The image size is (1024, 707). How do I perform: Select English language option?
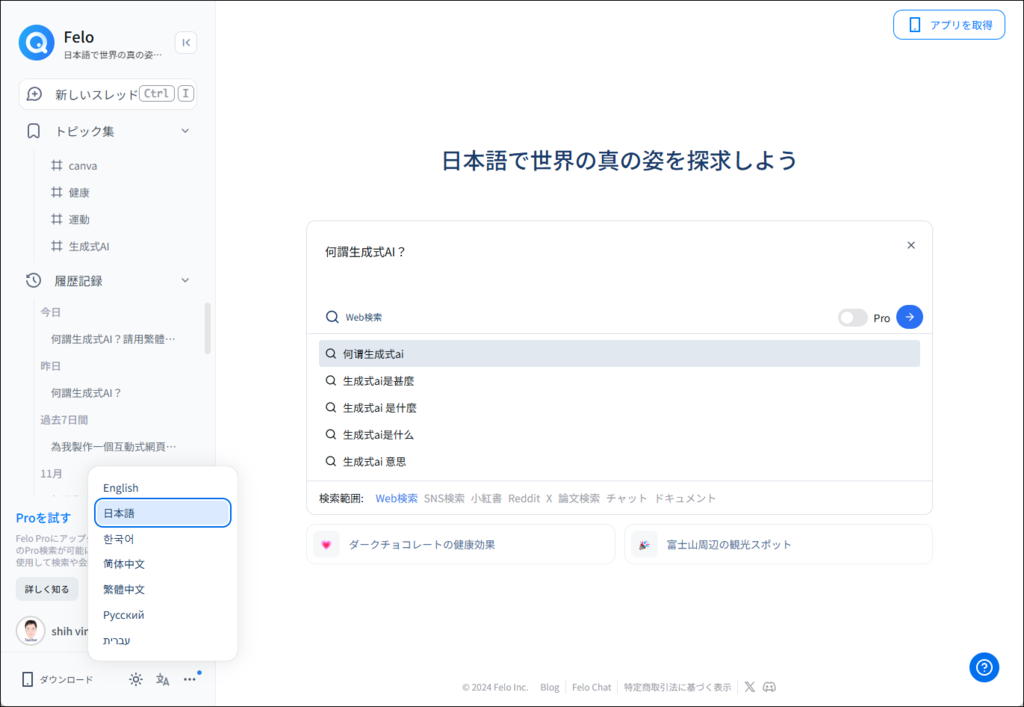163,488
